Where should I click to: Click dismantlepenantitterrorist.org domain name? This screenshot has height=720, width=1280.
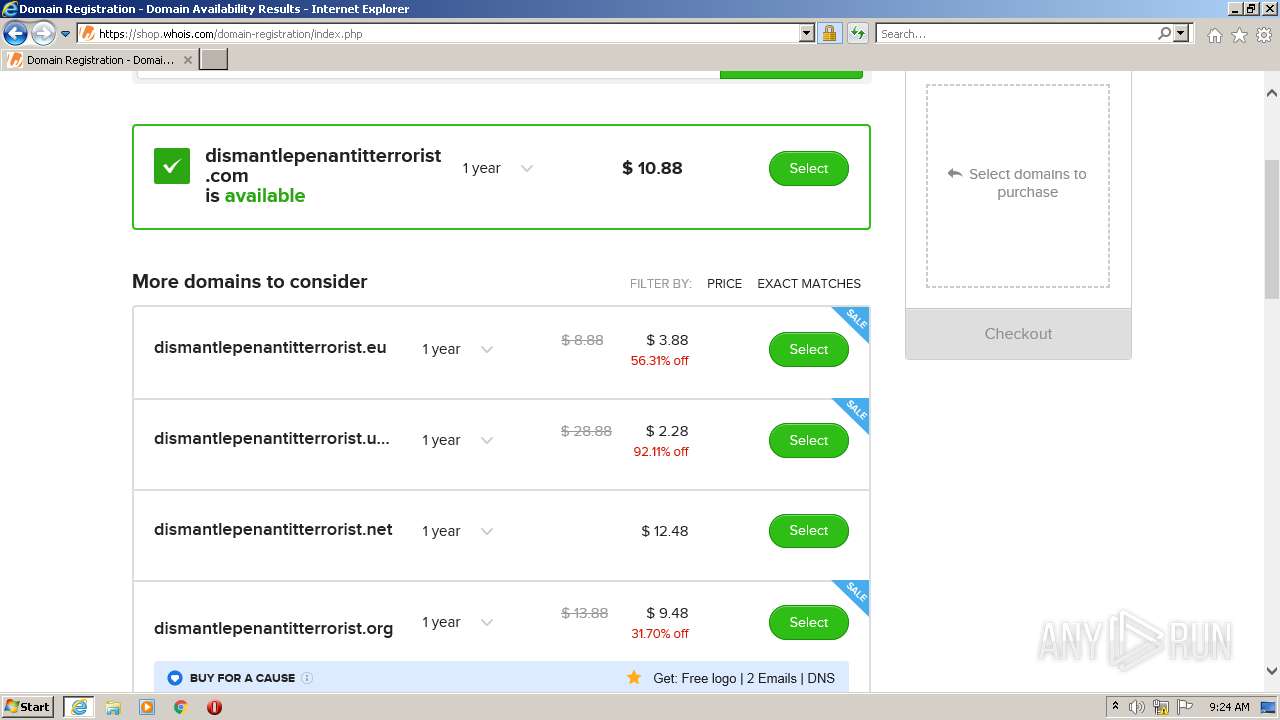(273, 628)
